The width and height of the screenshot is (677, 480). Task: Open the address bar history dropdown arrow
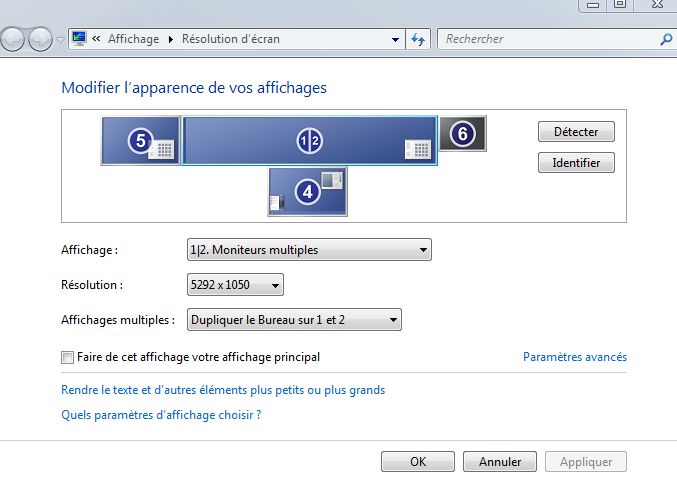pyautogui.click(x=395, y=39)
